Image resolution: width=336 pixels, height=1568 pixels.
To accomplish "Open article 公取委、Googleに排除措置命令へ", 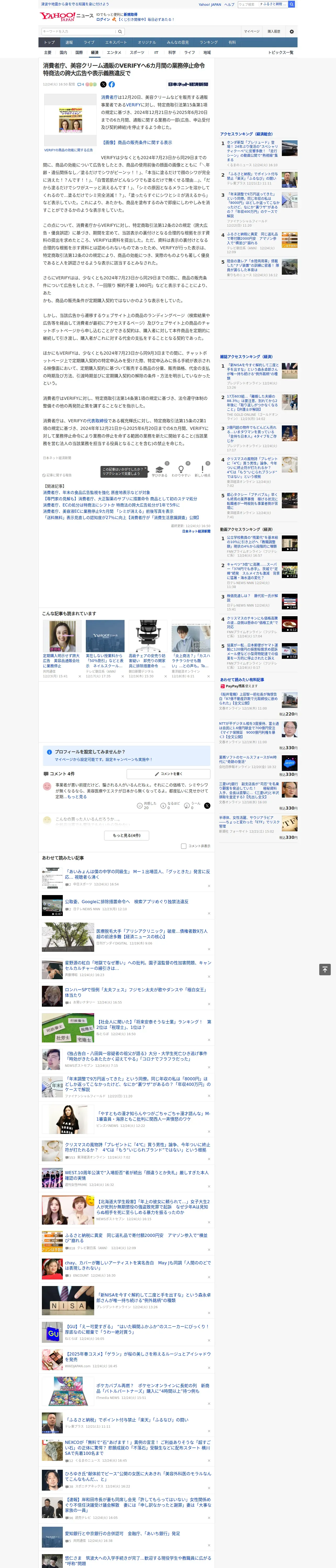I will pyautogui.click(x=127, y=902).
